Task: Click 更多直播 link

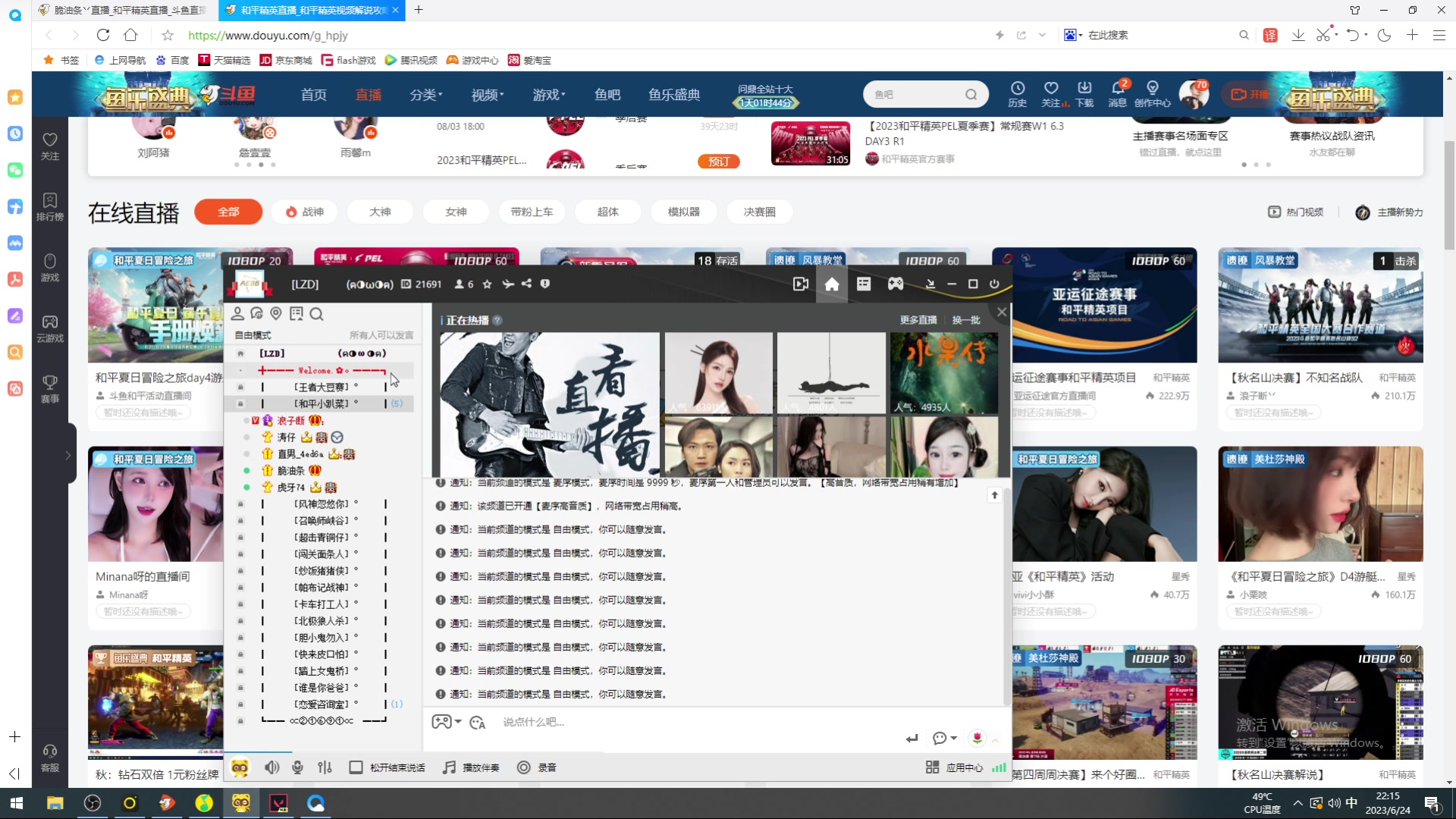Action: coord(918,320)
